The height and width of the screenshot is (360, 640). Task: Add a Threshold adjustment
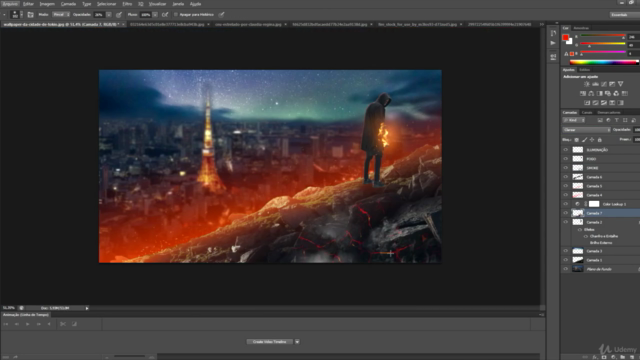point(604,103)
